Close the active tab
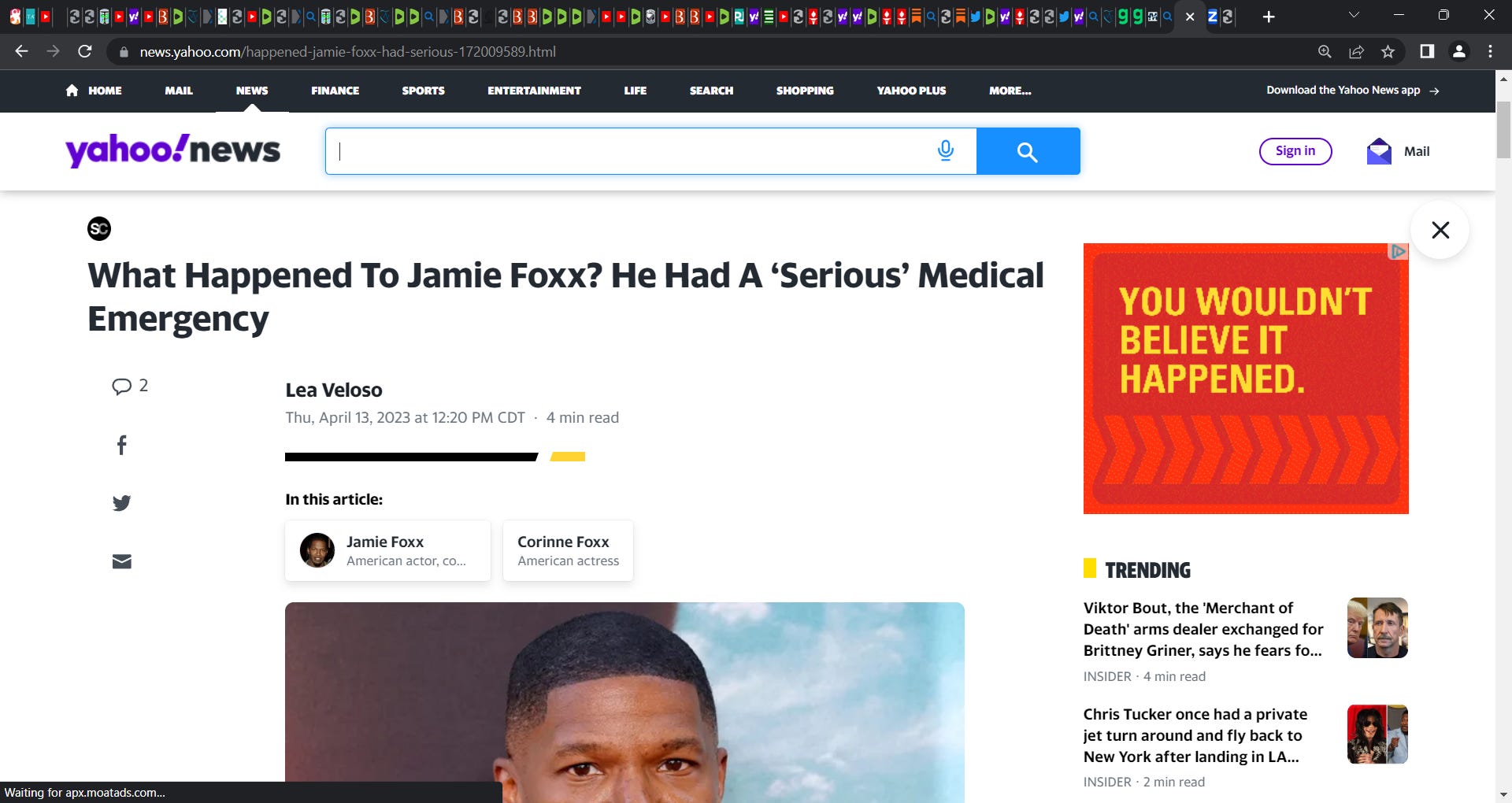 tap(1190, 17)
